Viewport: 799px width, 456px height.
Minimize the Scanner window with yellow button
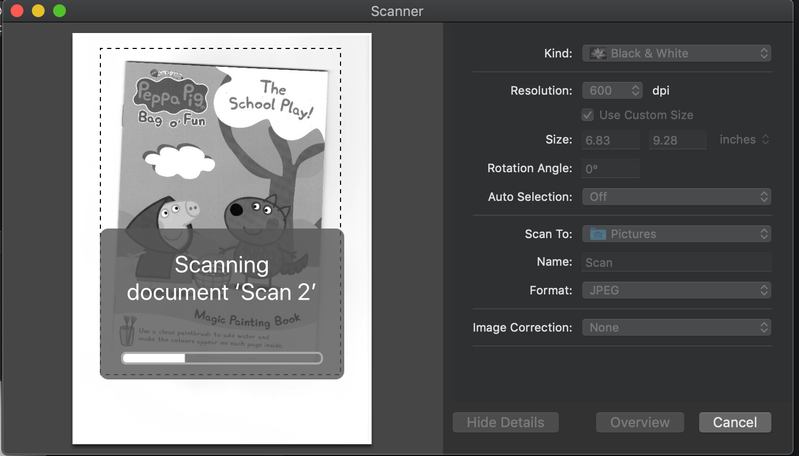click(x=38, y=11)
